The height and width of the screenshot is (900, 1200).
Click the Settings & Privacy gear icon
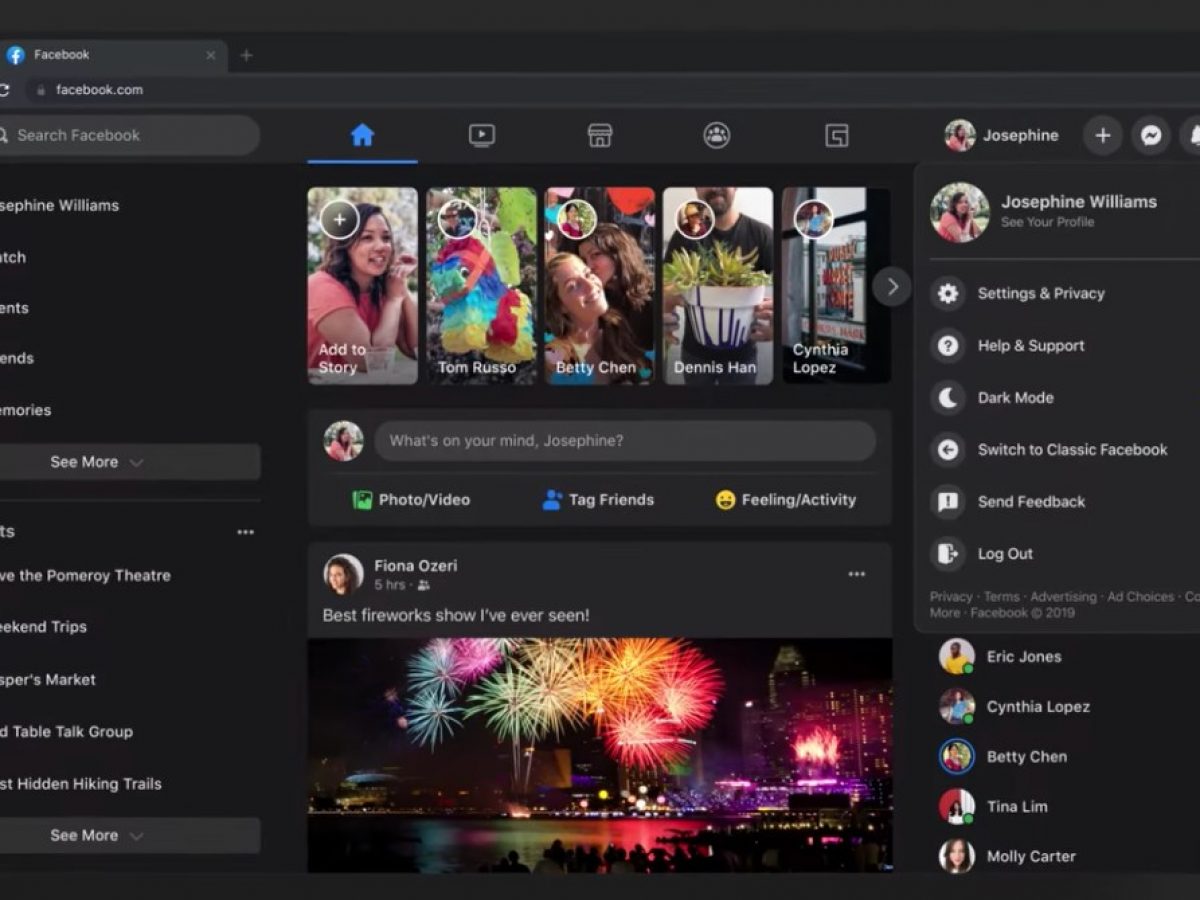click(x=947, y=294)
